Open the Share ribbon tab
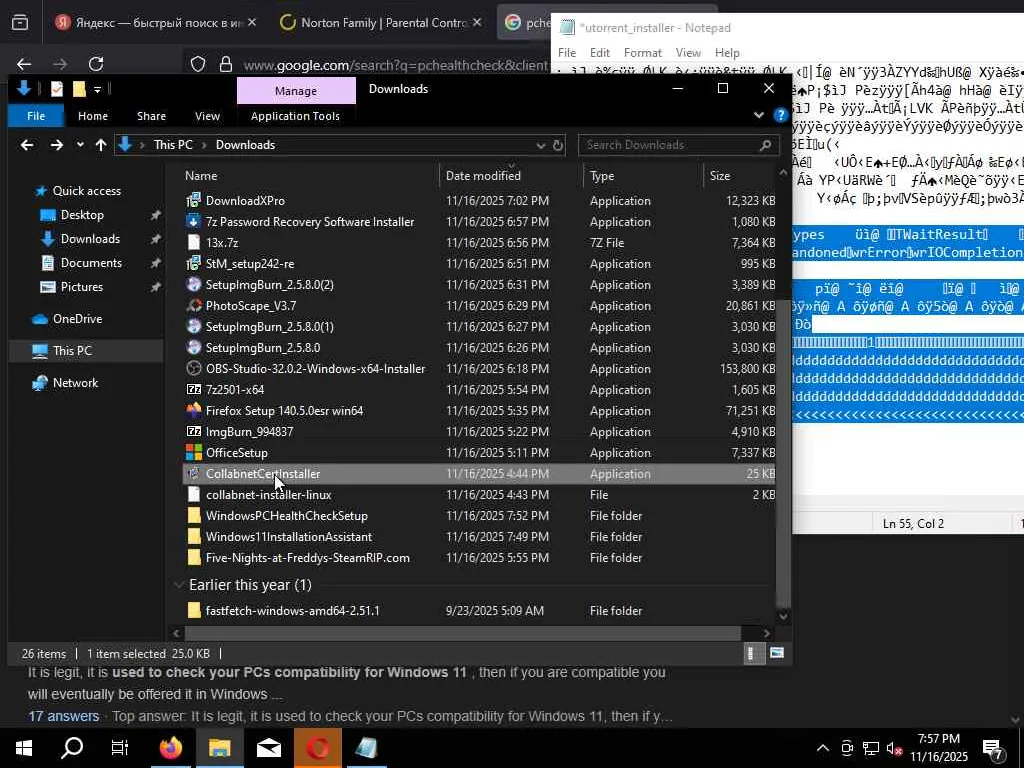Image resolution: width=1024 pixels, height=768 pixels. (152, 116)
